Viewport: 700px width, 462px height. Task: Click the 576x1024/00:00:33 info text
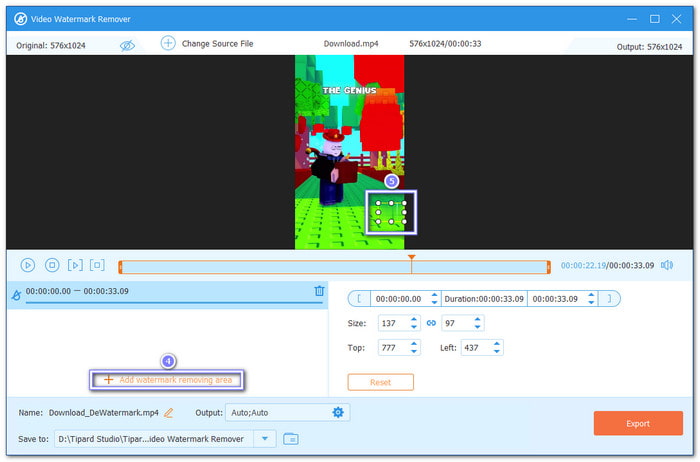pos(445,44)
